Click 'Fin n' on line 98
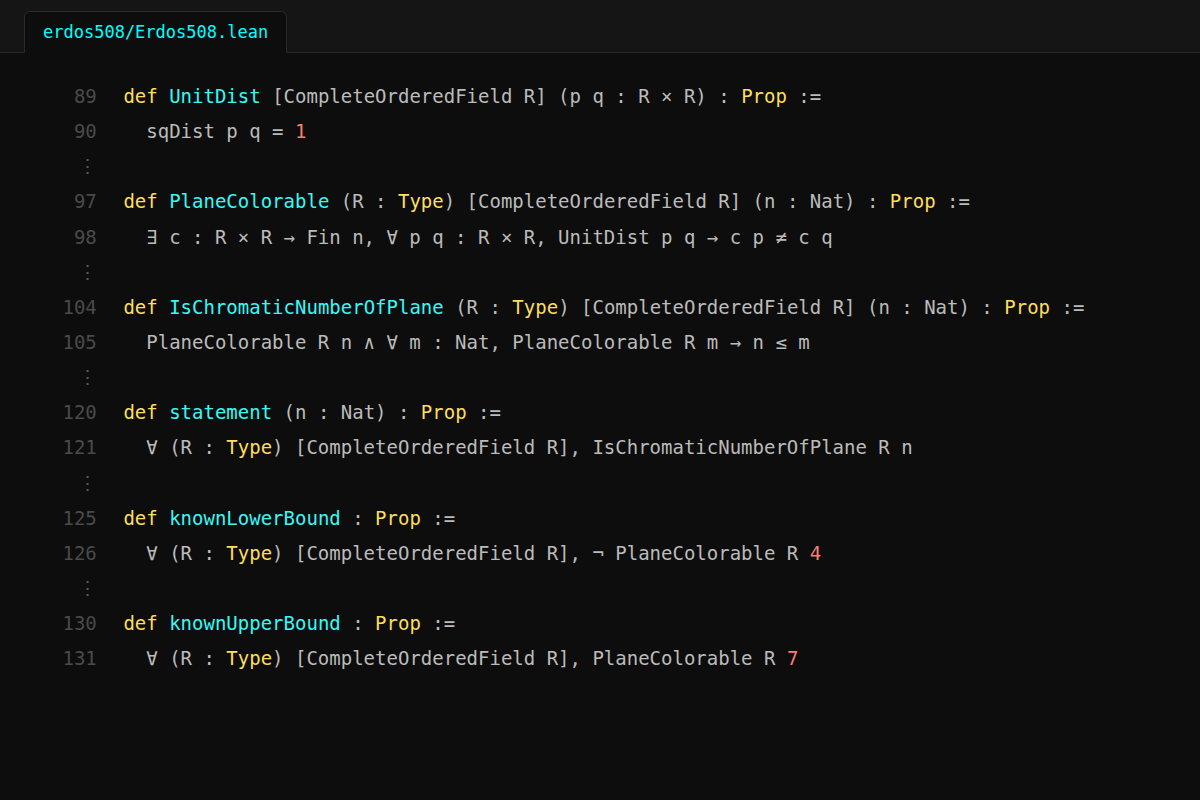This screenshot has width=1200, height=800. pyautogui.click(x=335, y=237)
